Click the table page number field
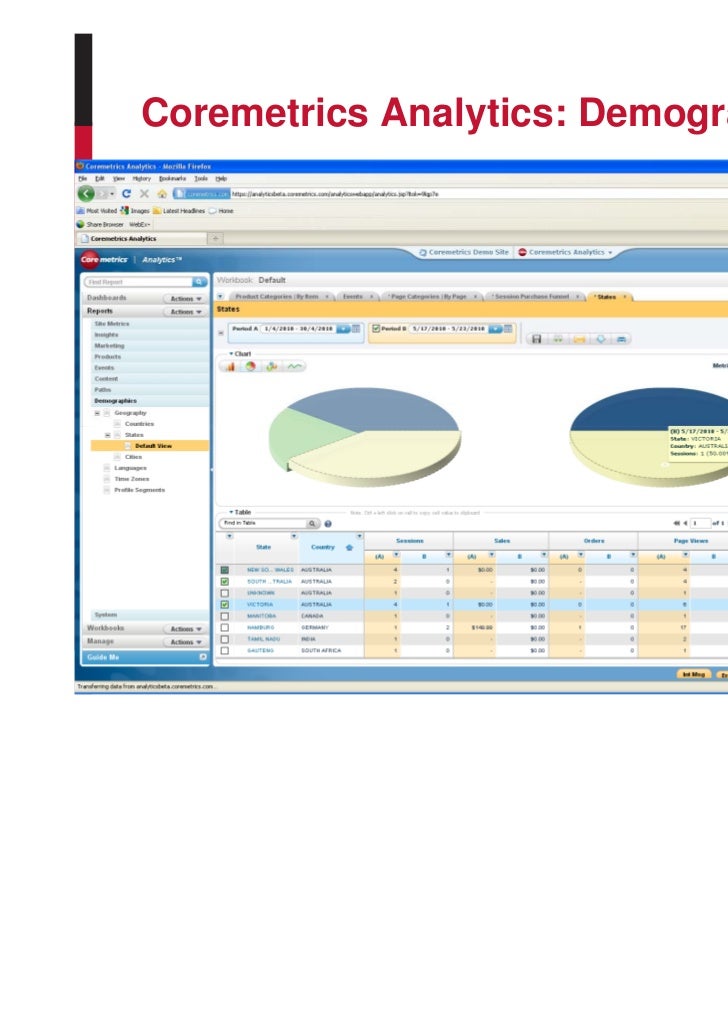 coord(700,523)
